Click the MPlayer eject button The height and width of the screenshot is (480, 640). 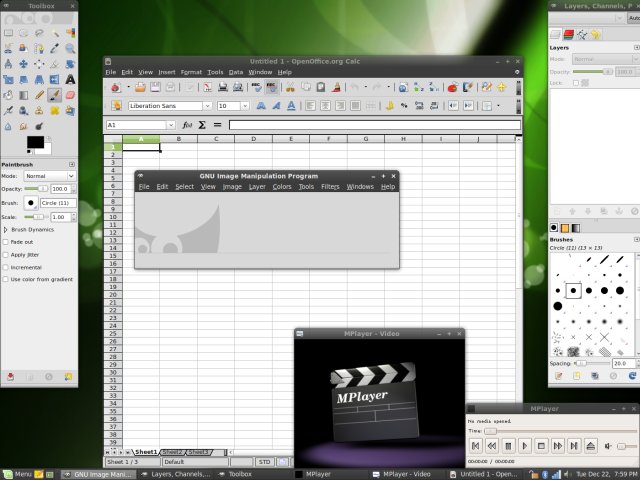[x=590, y=445]
